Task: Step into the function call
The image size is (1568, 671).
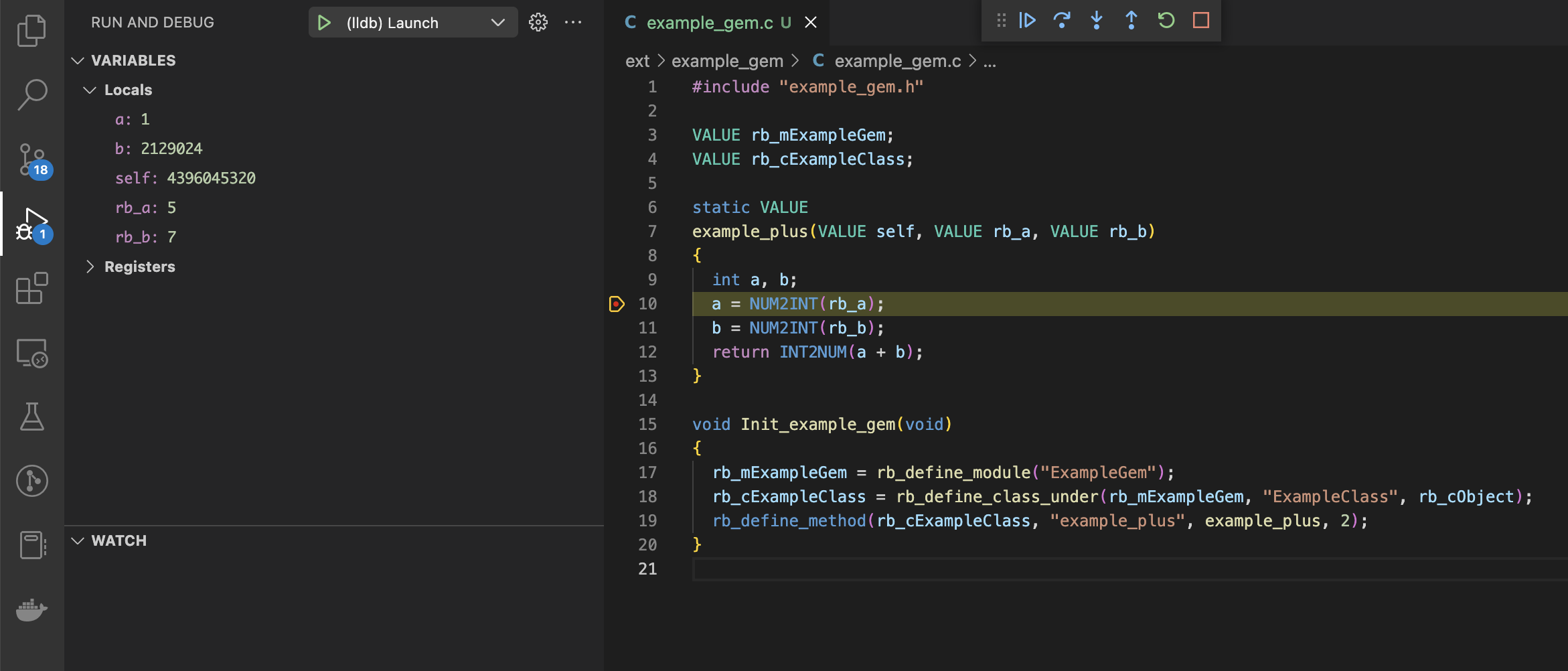Action: click(1097, 21)
